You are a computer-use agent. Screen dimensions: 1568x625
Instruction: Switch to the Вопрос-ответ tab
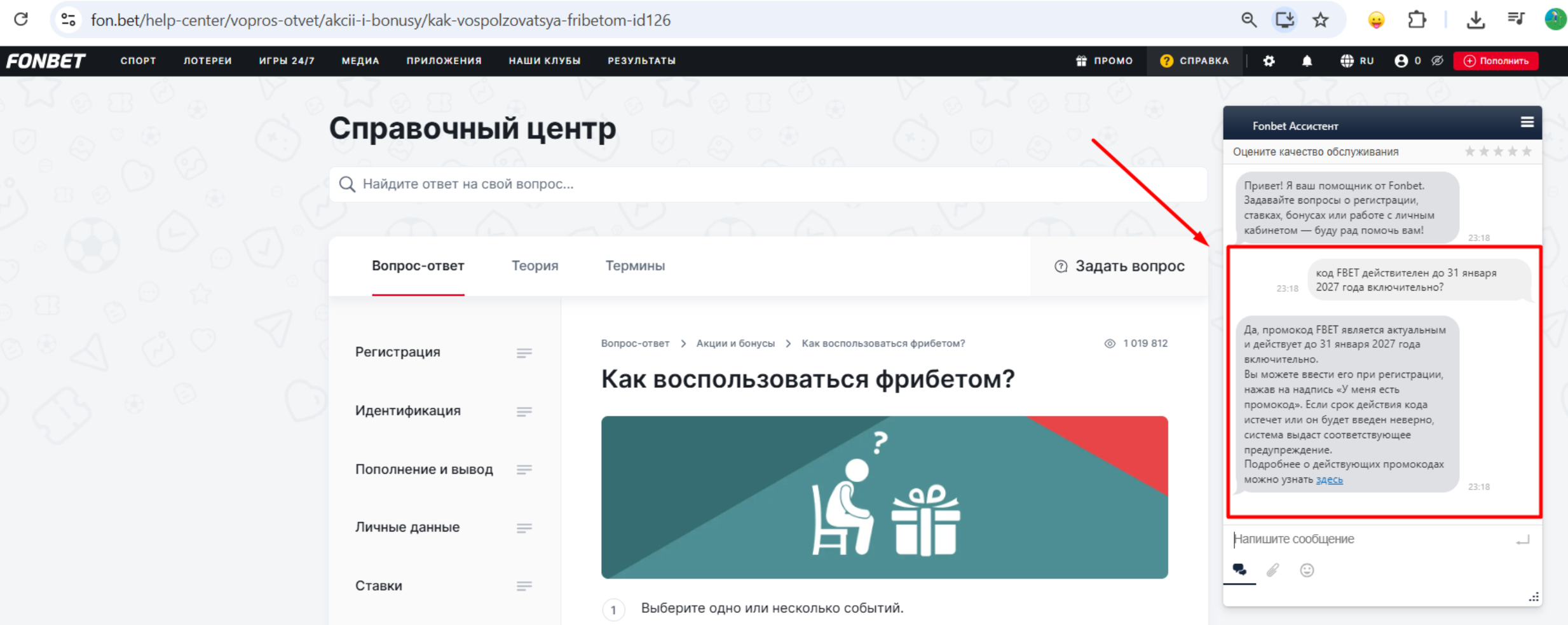click(418, 266)
